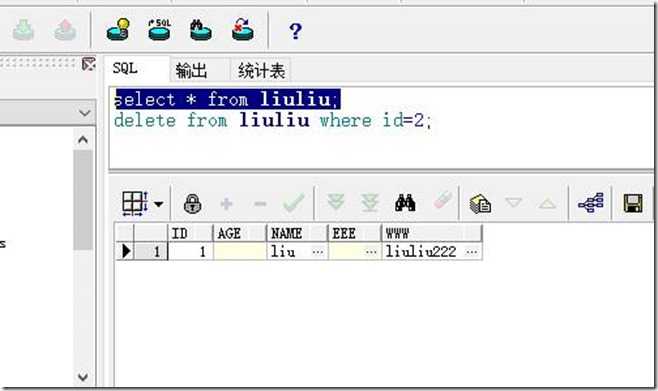
Task: Expand the left panel dropdown chevron
Action: click(85, 112)
